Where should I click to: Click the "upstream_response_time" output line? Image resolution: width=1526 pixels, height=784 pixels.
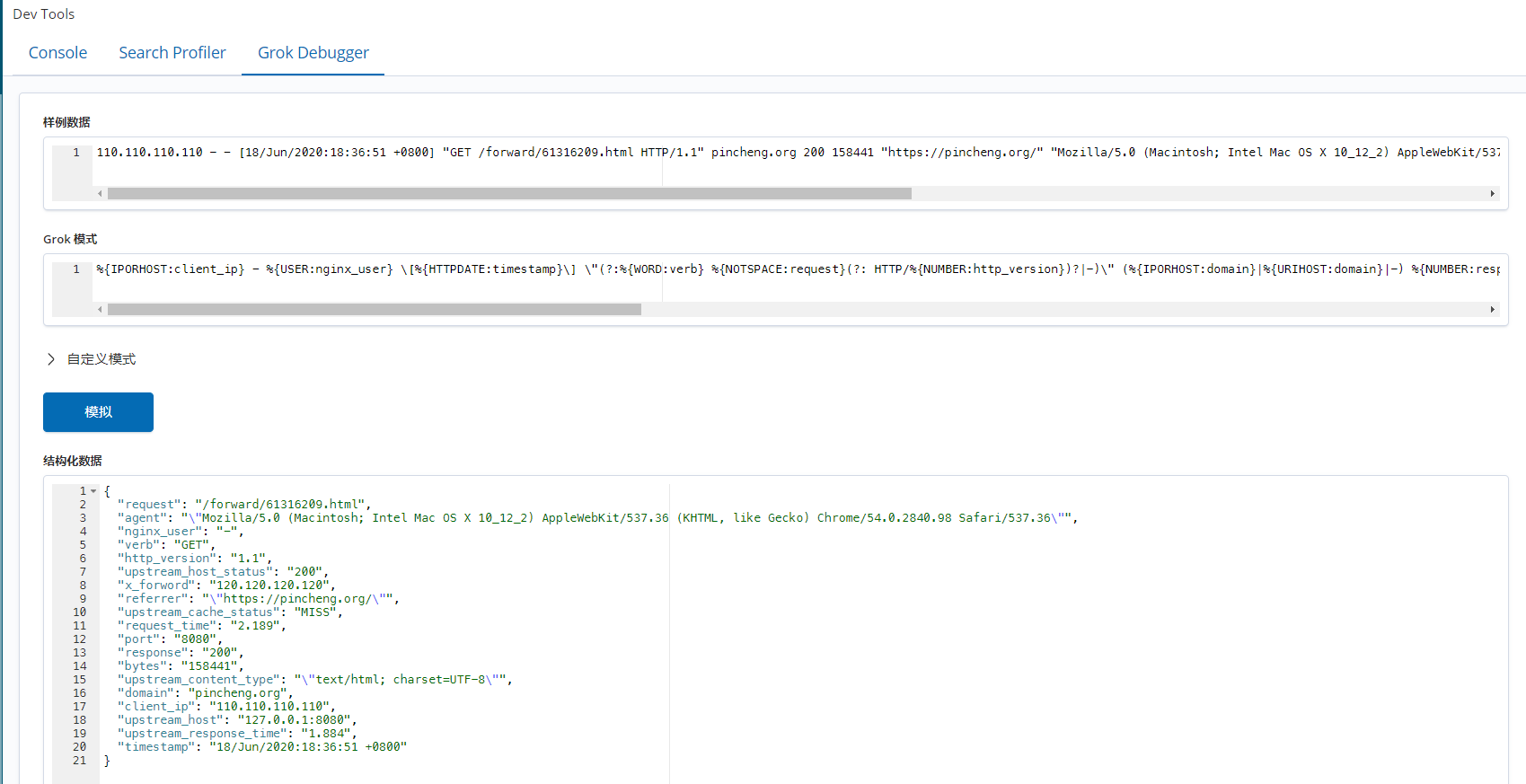coord(237,734)
